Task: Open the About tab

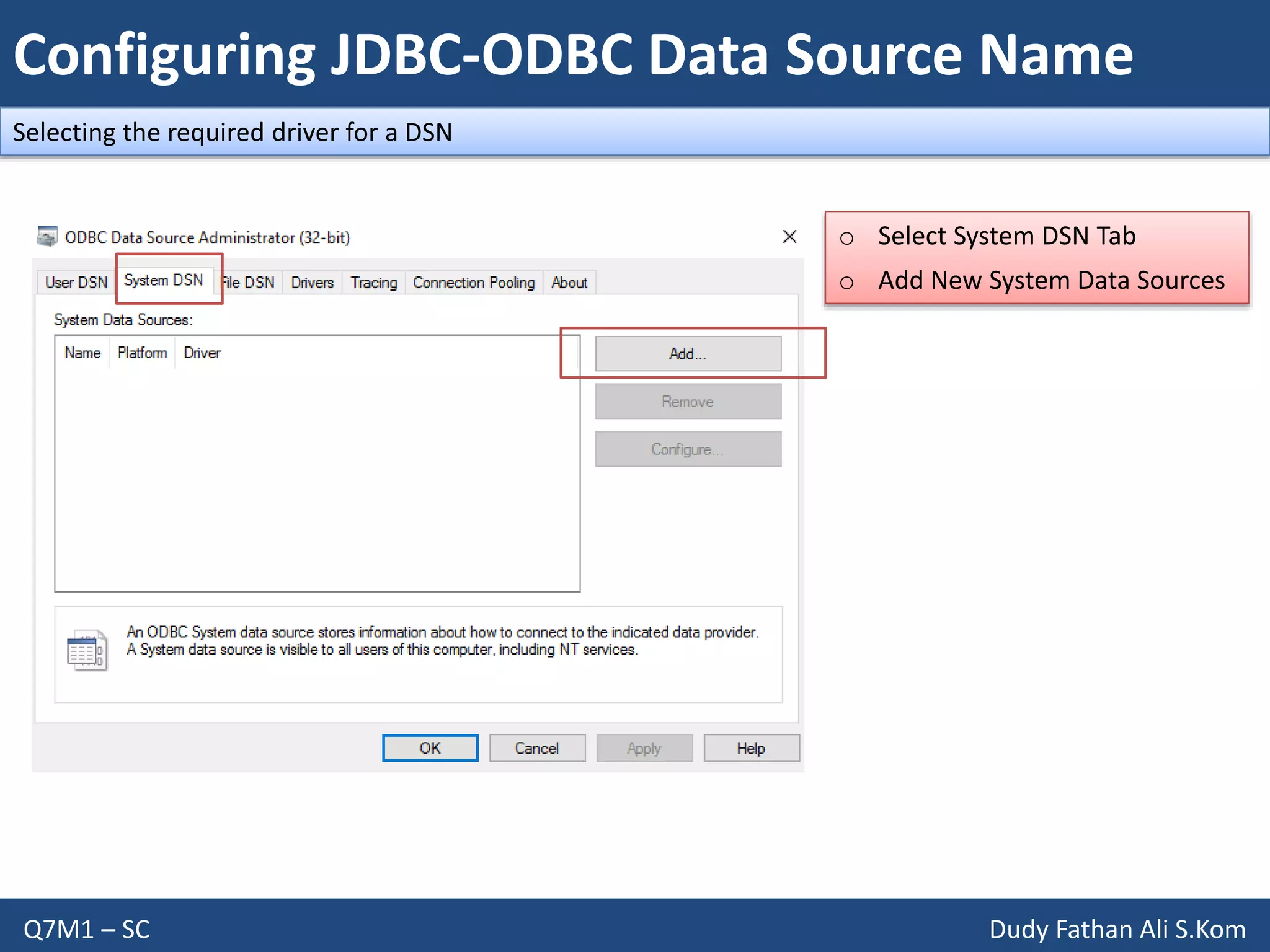Action: [x=569, y=283]
